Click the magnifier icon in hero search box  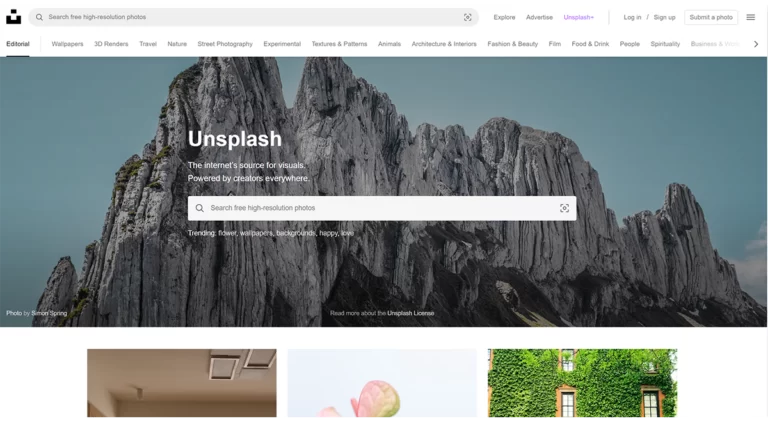click(x=200, y=208)
